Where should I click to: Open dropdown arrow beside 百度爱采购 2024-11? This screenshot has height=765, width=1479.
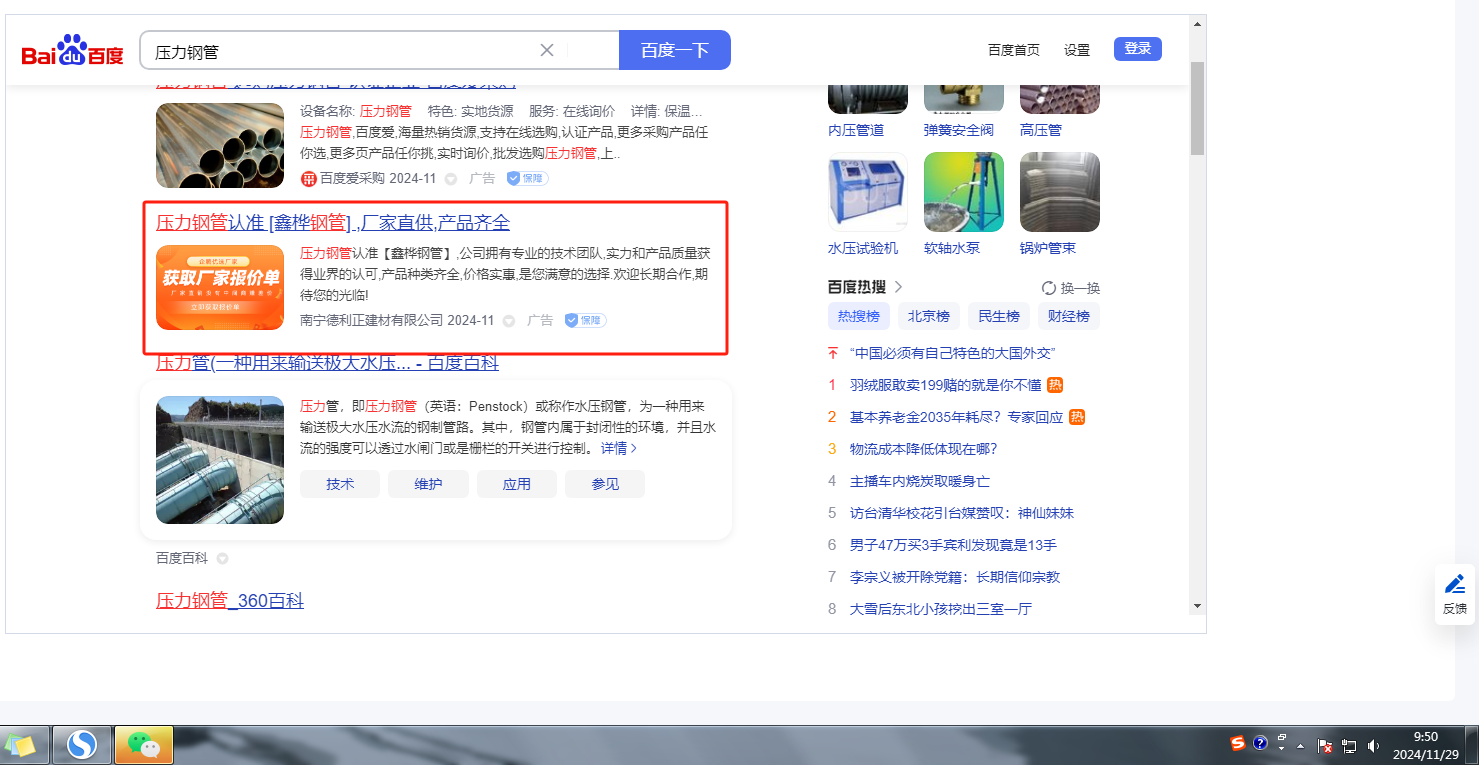click(450, 179)
